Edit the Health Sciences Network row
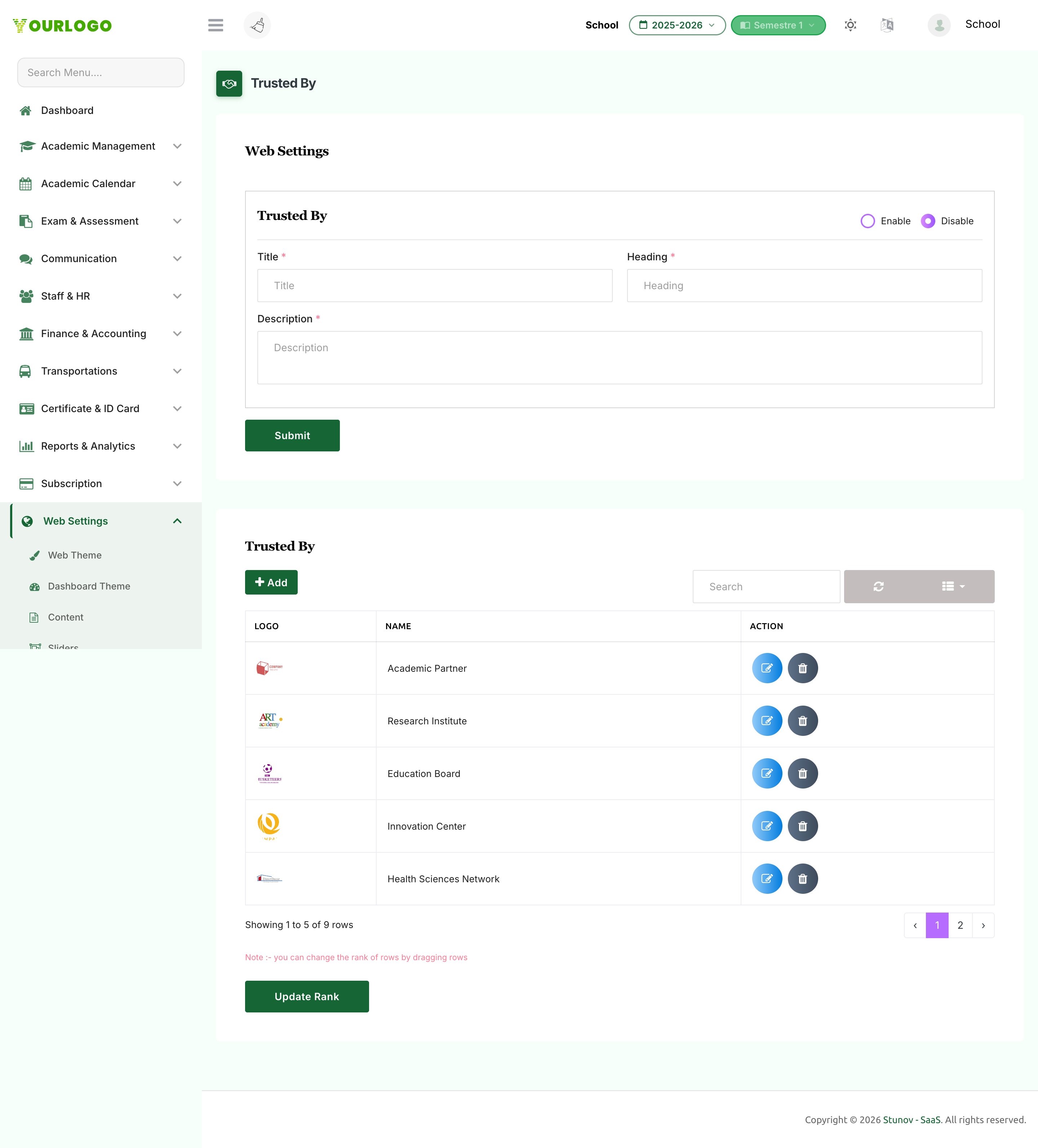The image size is (1038, 1148). (767, 879)
